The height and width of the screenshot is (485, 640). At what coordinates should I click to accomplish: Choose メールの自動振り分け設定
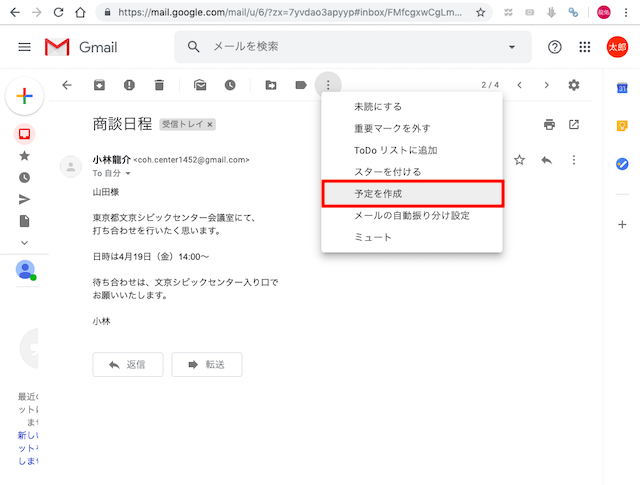(412, 215)
